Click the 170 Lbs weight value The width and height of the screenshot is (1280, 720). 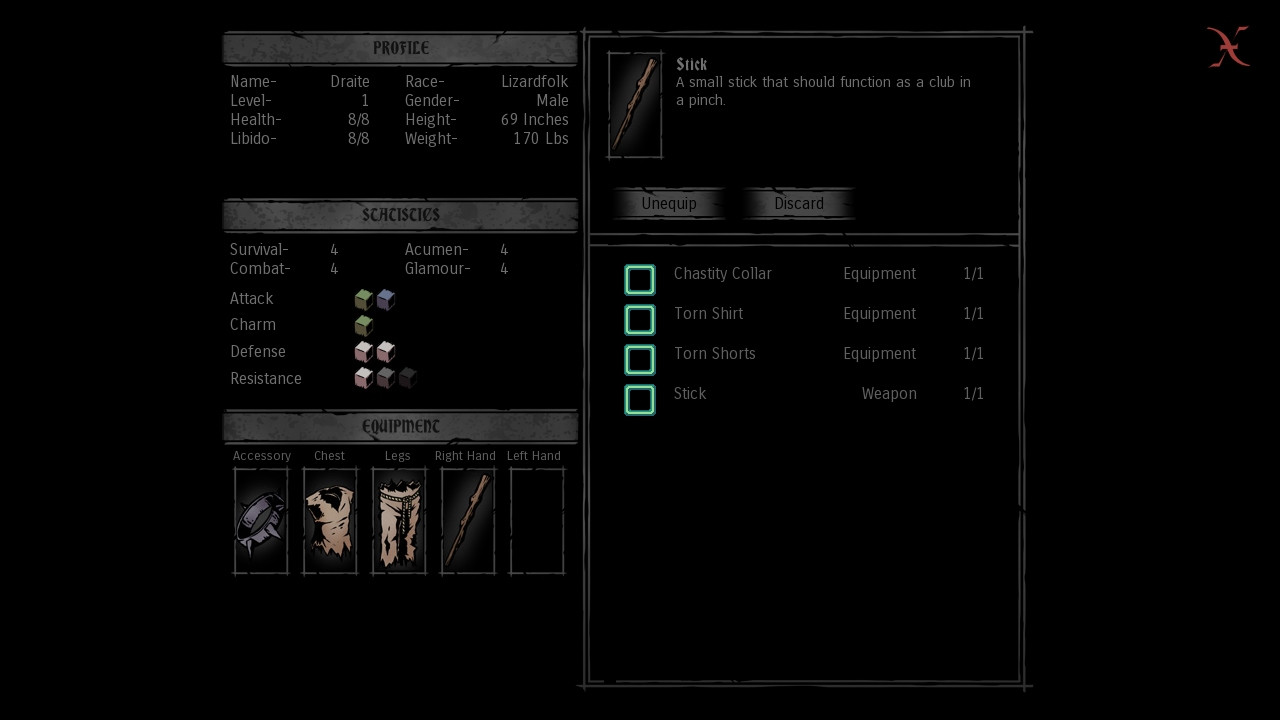[x=541, y=139]
